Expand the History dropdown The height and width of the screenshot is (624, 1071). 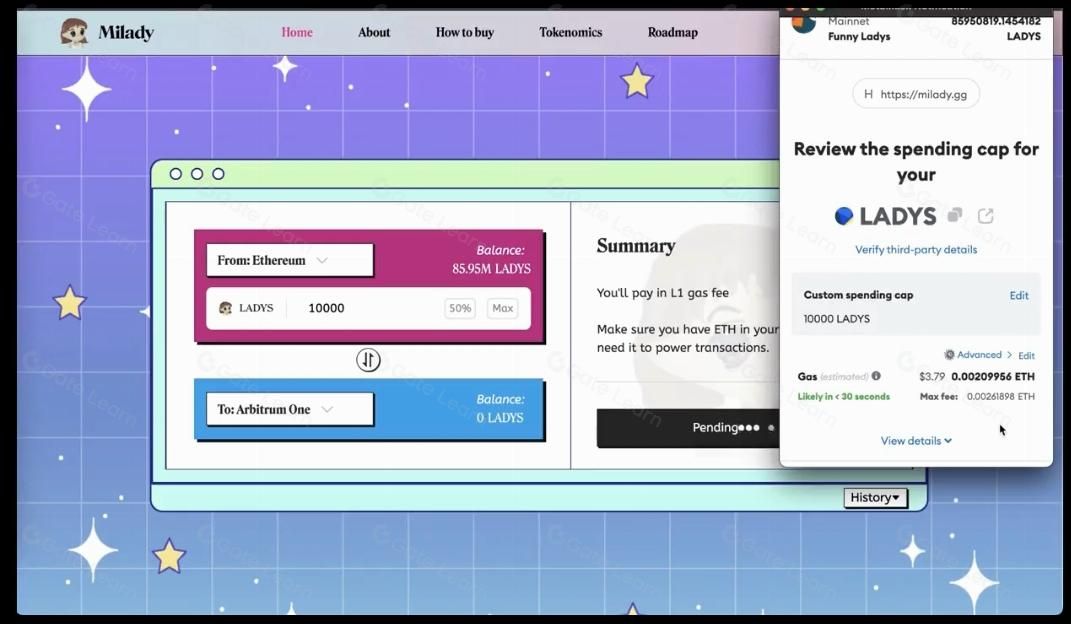click(x=875, y=498)
